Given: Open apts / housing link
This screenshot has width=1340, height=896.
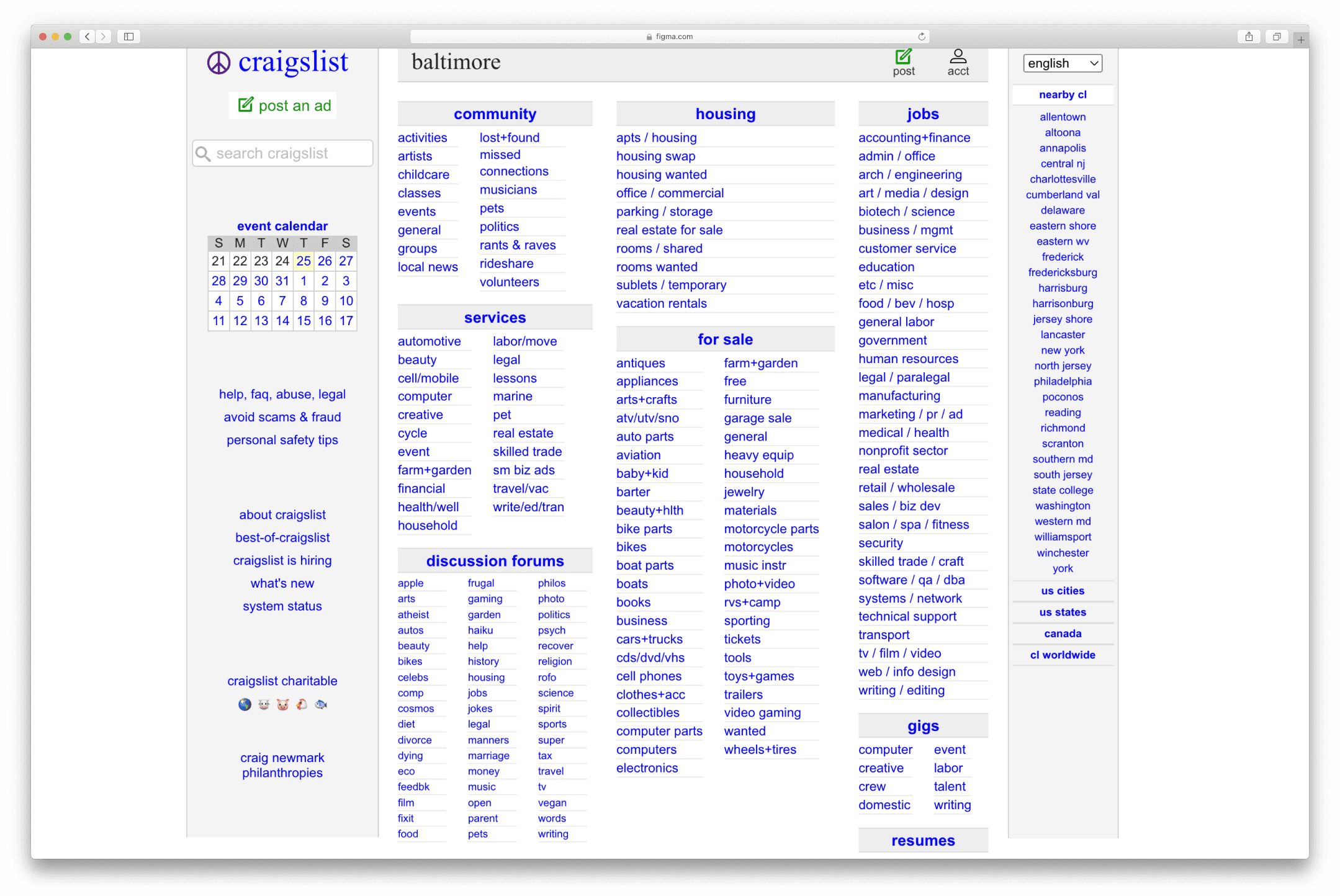Looking at the screenshot, I should tap(656, 138).
